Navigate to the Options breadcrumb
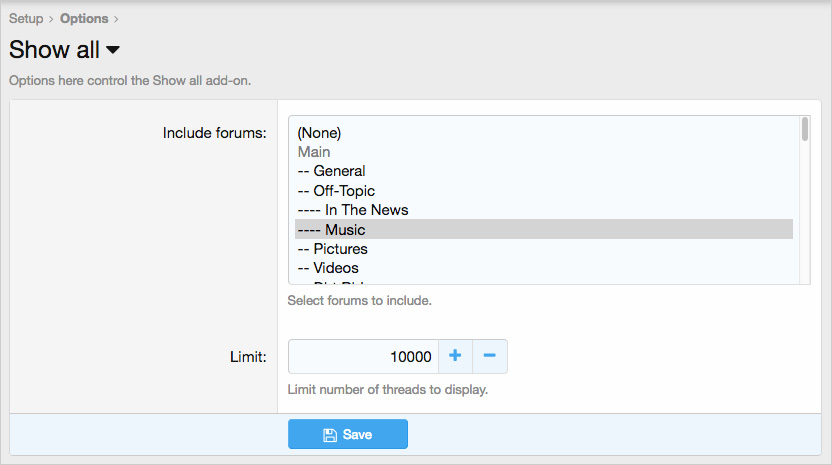The height and width of the screenshot is (465, 832). [84, 18]
